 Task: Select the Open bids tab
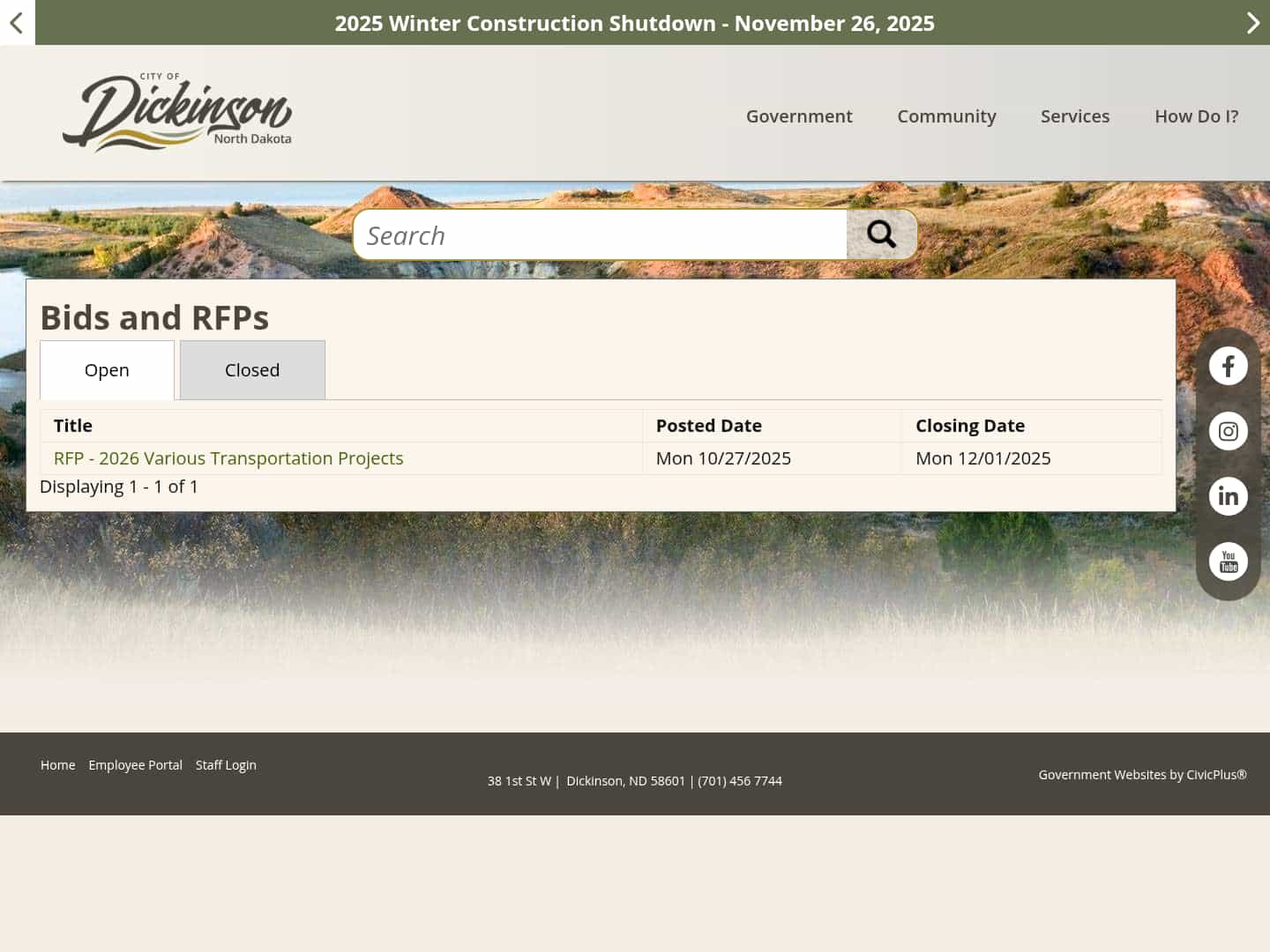click(x=107, y=369)
